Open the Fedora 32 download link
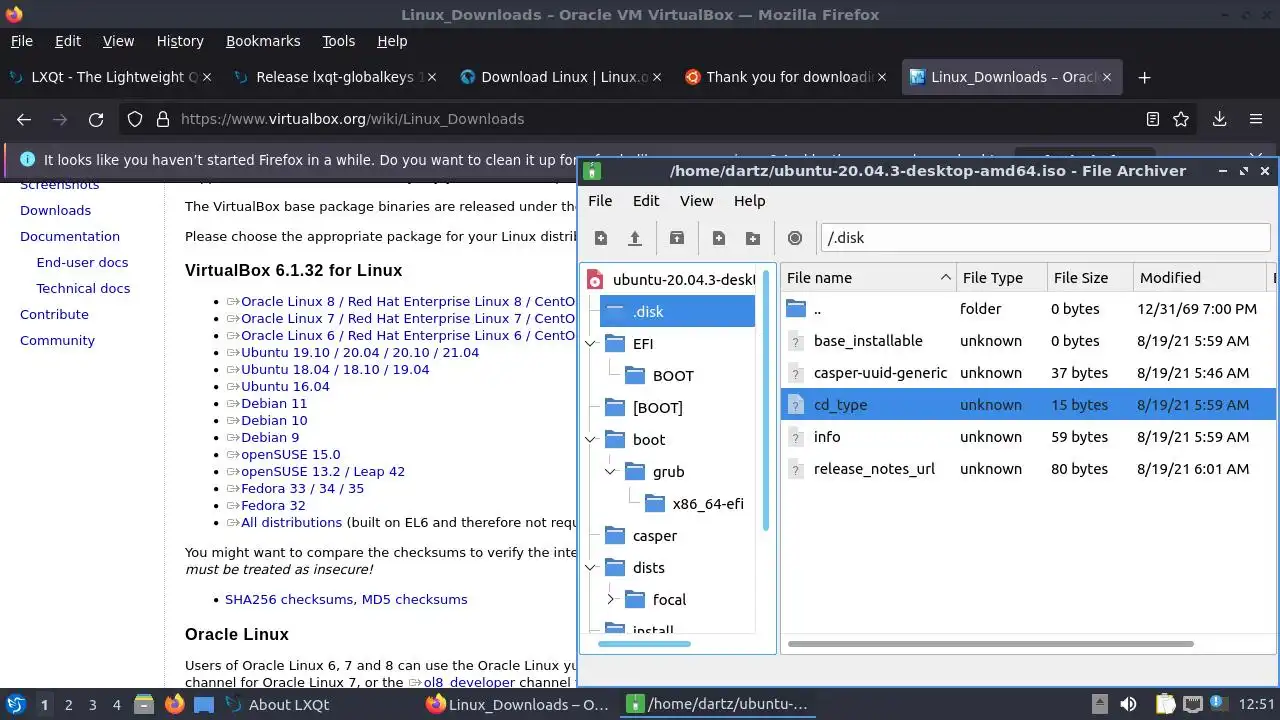Image resolution: width=1280 pixels, height=720 pixels. pos(273,505)
